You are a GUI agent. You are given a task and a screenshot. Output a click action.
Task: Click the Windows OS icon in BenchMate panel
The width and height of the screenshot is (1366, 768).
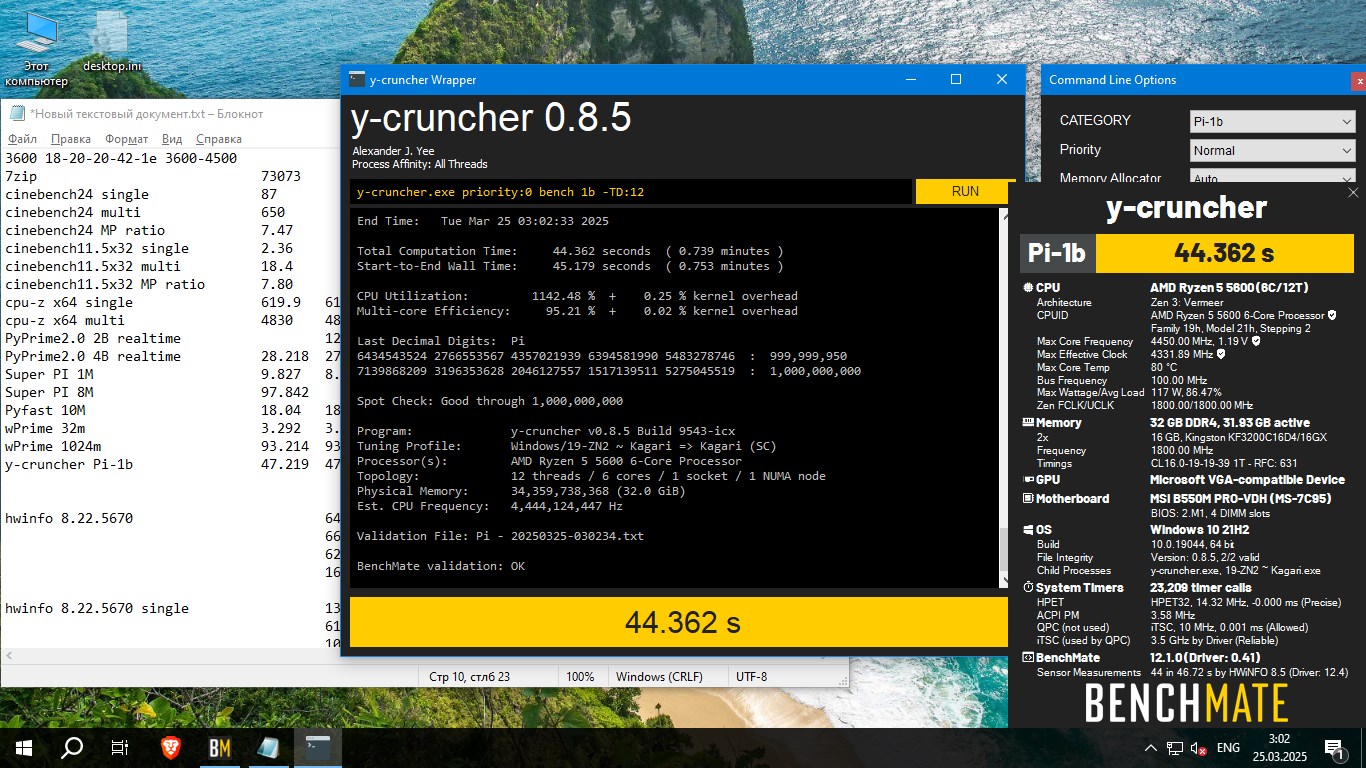(1028, 530)
